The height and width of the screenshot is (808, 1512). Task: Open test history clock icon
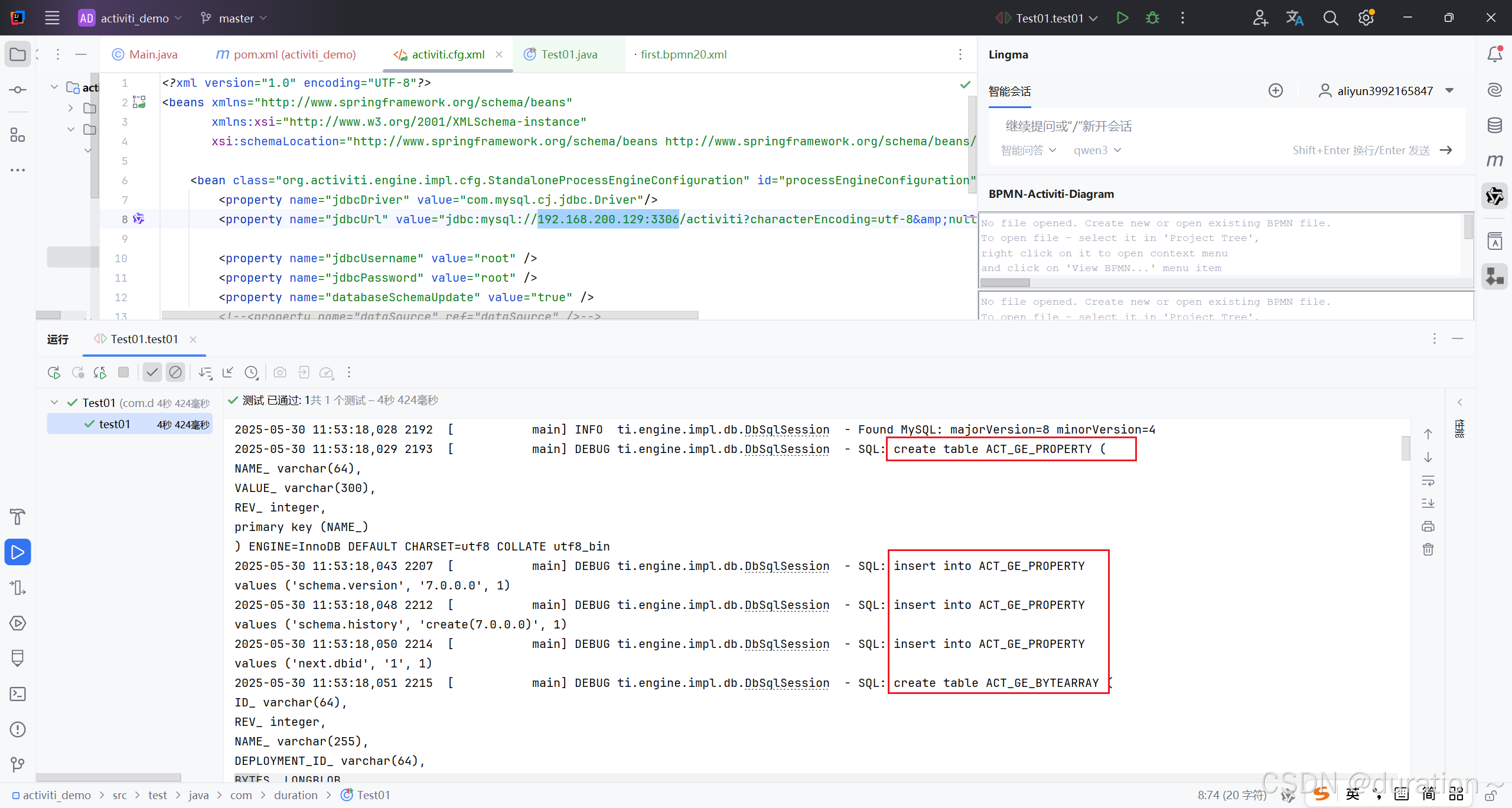coord(252,373)
